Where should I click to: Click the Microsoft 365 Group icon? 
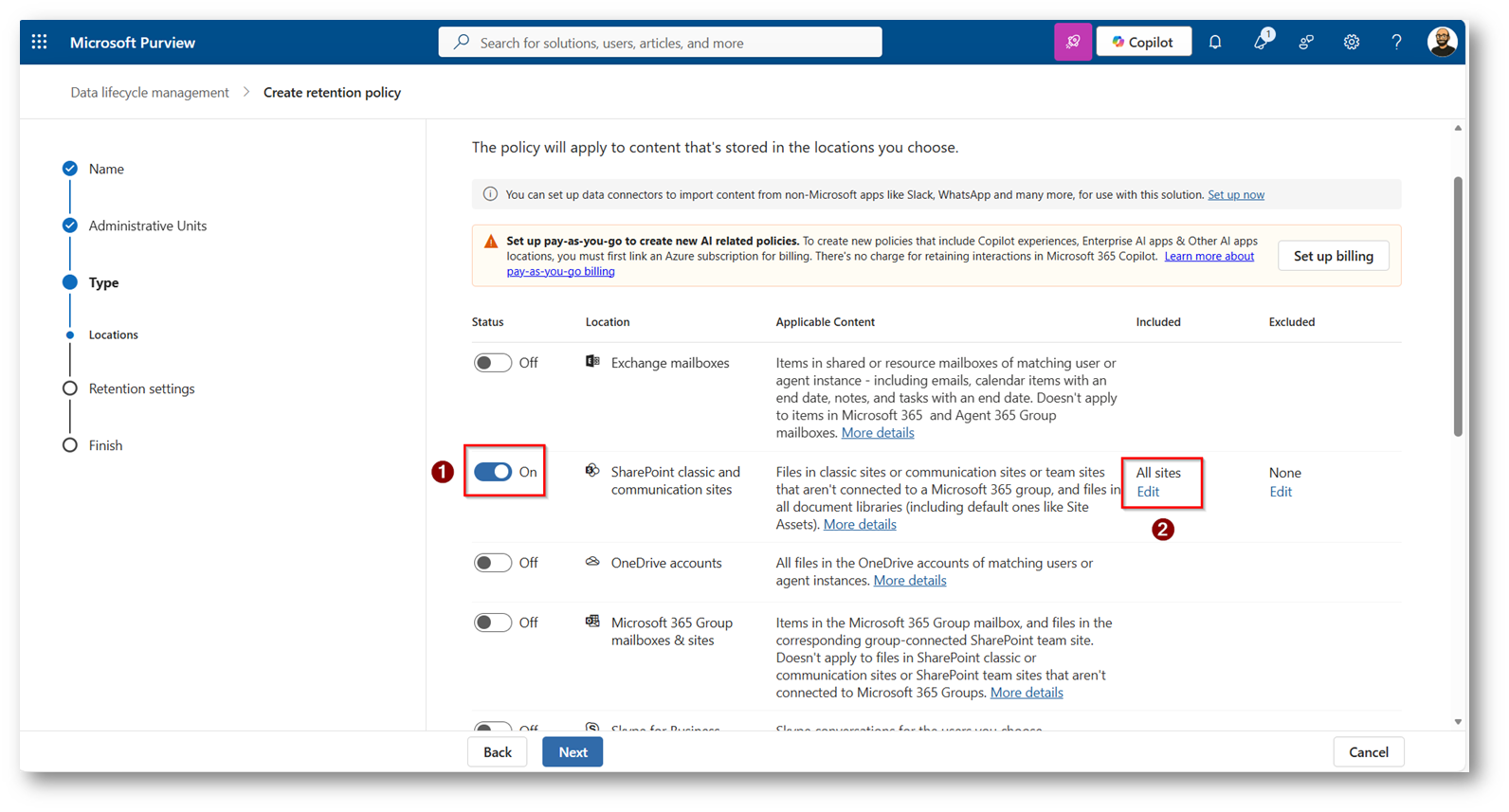(592, 622)
